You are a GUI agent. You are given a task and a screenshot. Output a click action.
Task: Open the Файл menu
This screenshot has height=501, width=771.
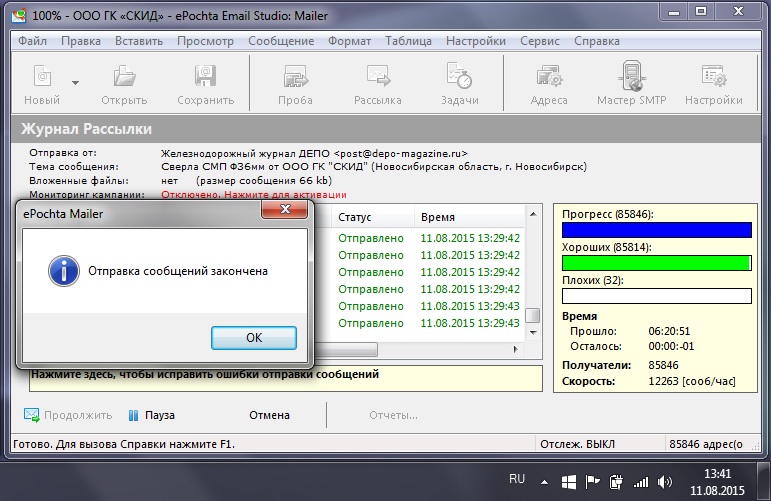32,41
